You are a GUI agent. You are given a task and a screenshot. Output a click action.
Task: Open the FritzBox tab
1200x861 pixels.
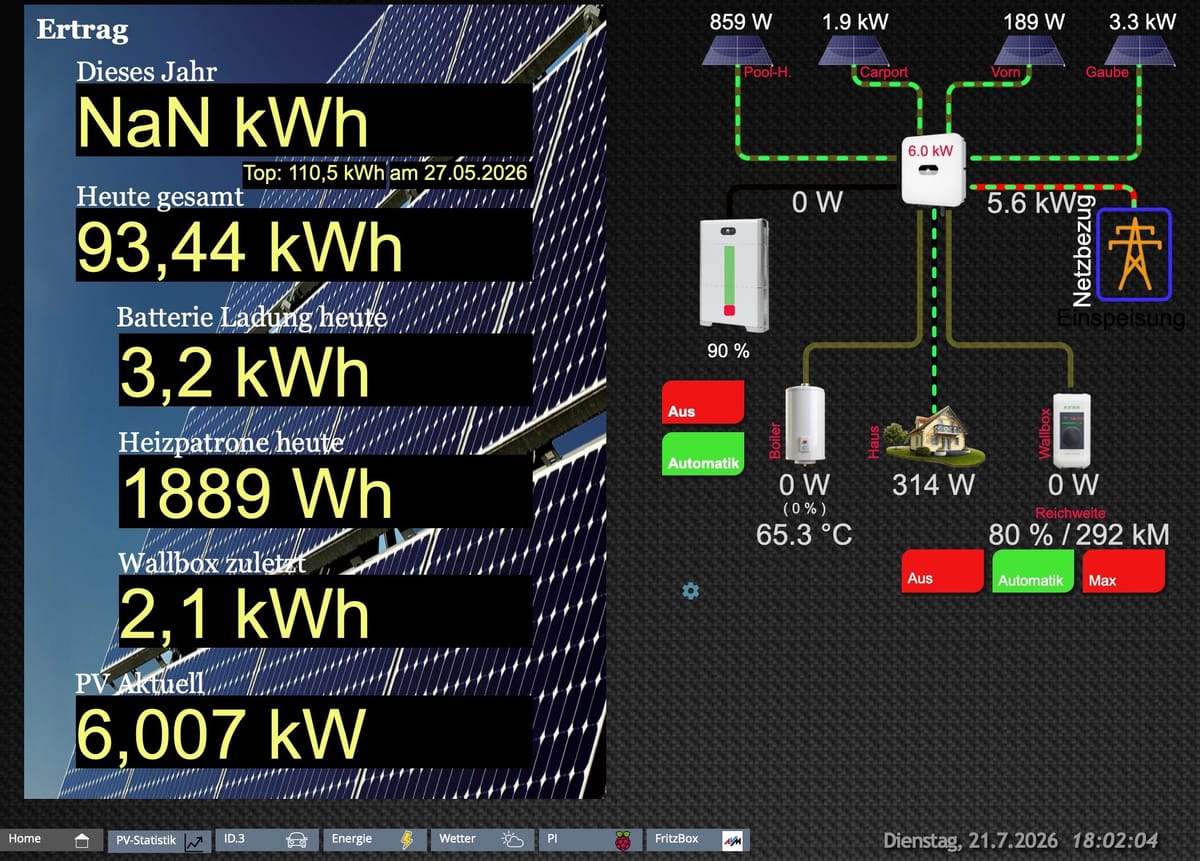click(698, 840)
